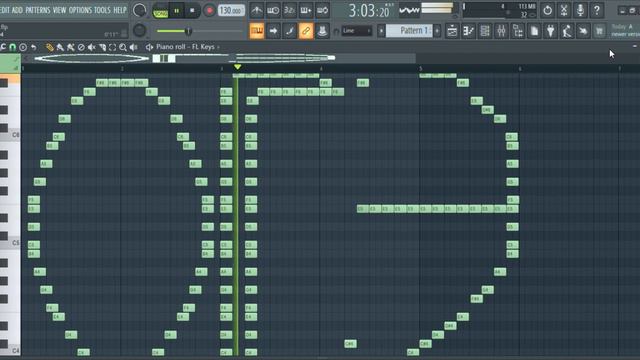640x360 pixels.
Task: Open the PATTERNS menu
Action: 38,10
